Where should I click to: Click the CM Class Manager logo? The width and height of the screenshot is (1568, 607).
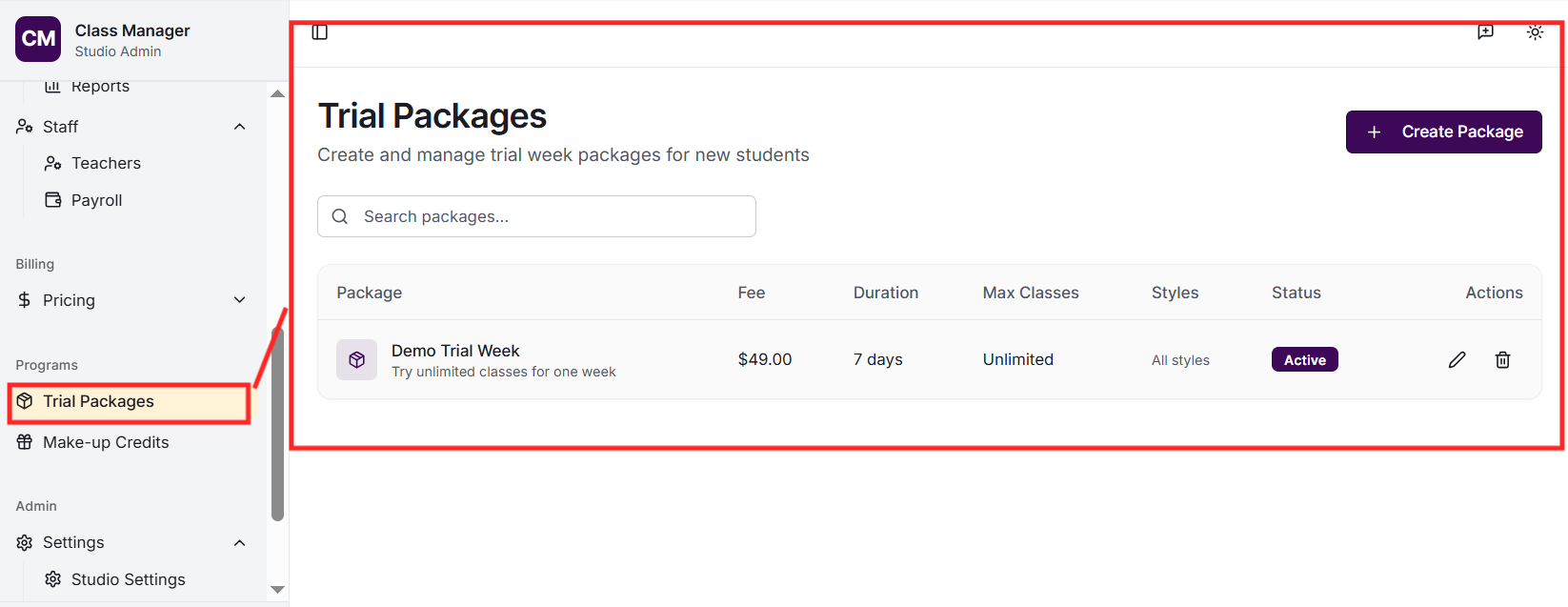(x=38, y=39)
